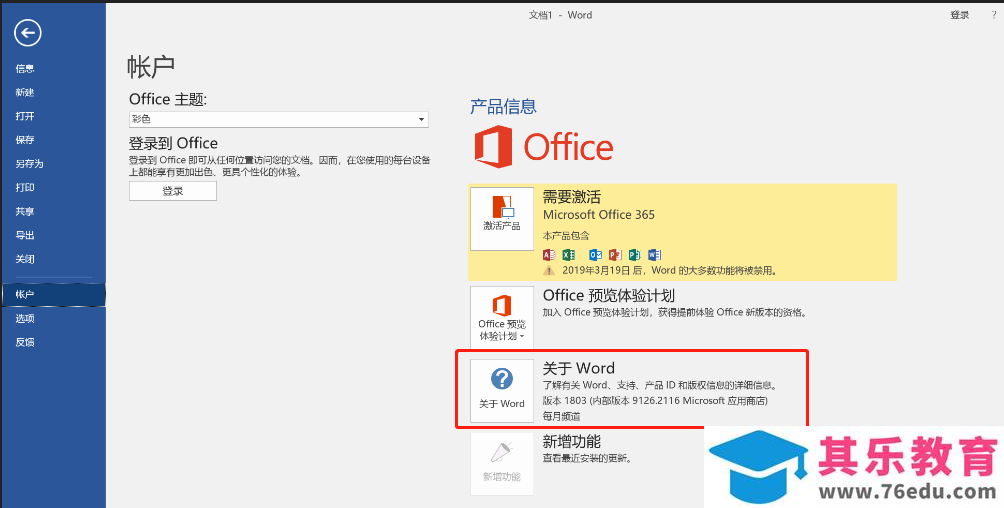Click the Word app icon
Viewport: 1004px width, 508px height.
654,255
